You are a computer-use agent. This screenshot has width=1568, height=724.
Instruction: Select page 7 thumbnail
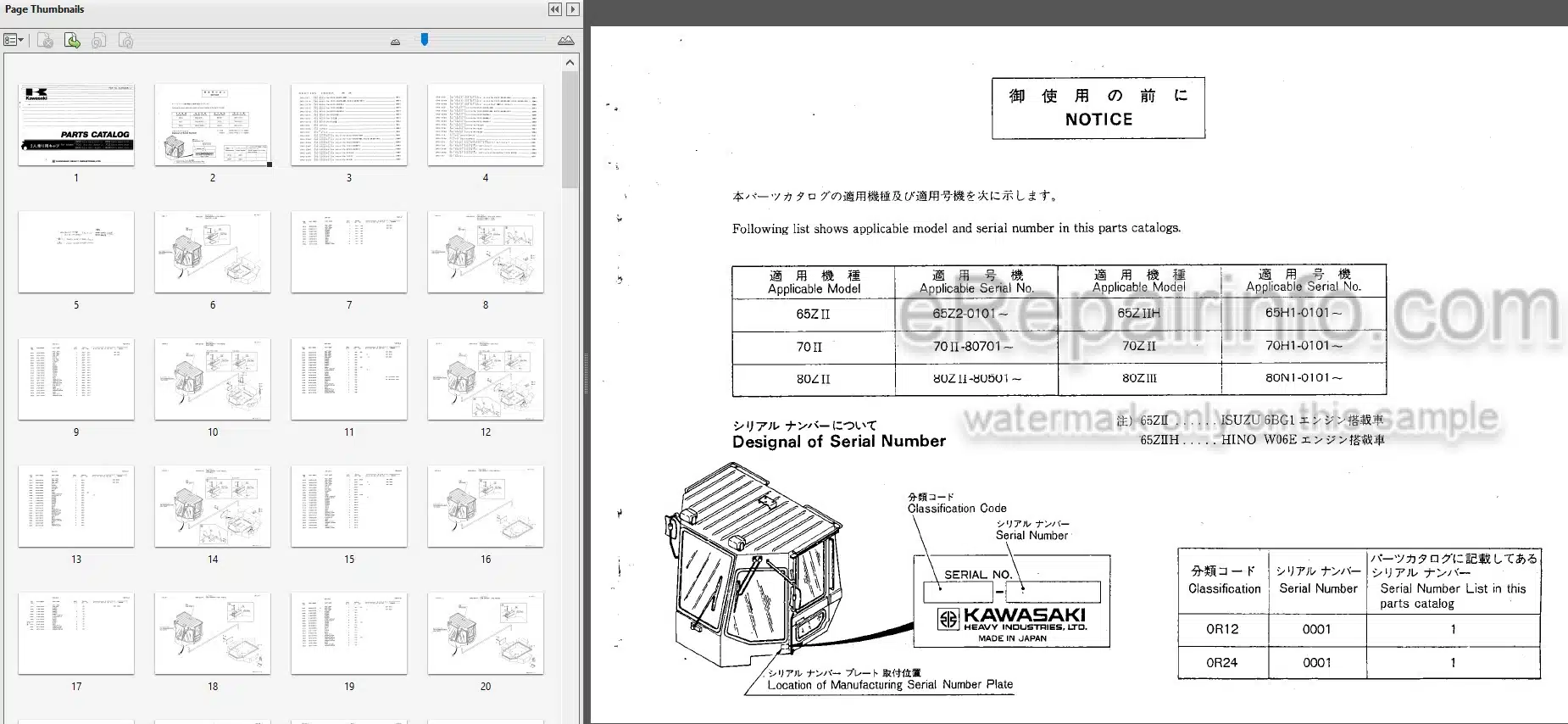click(x=349, y=252)
